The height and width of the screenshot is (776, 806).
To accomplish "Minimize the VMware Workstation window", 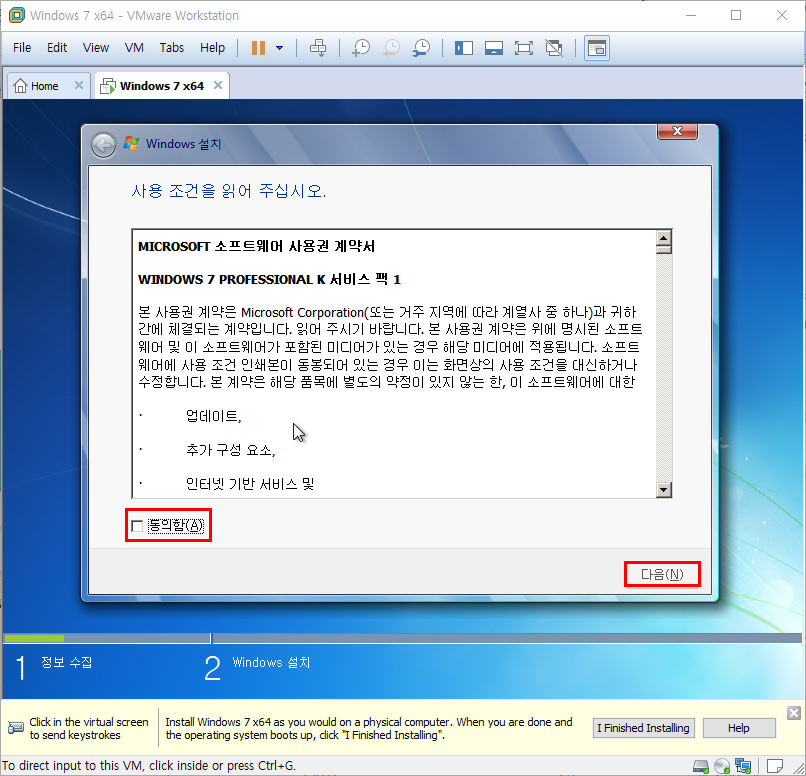I will click(691, 15).
